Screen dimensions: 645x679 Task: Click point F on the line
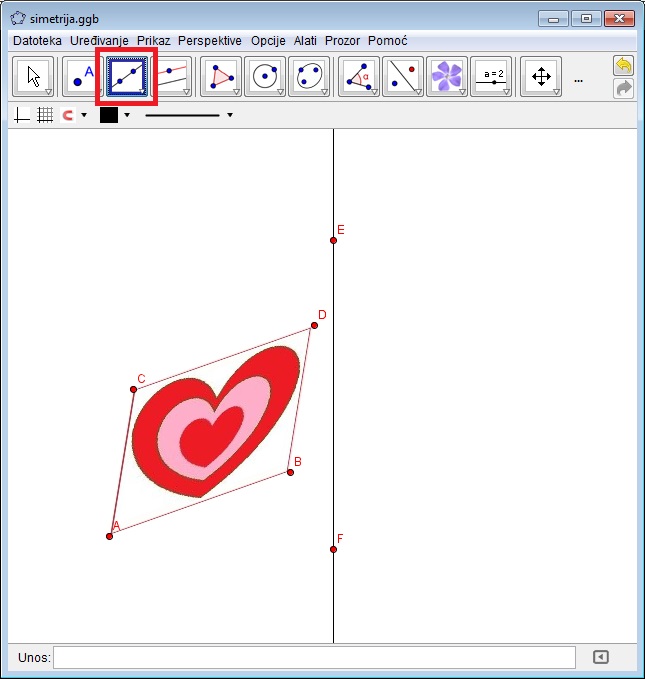tap(334, 550)
